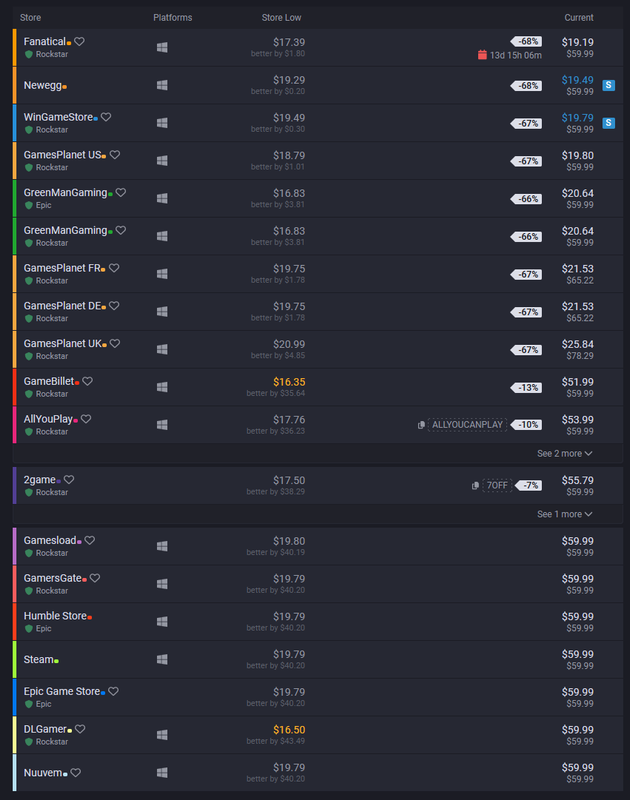This screenshot has height=800, width=630.
Task: Click the red dot after GameBillet name
Action: (77, 383)
